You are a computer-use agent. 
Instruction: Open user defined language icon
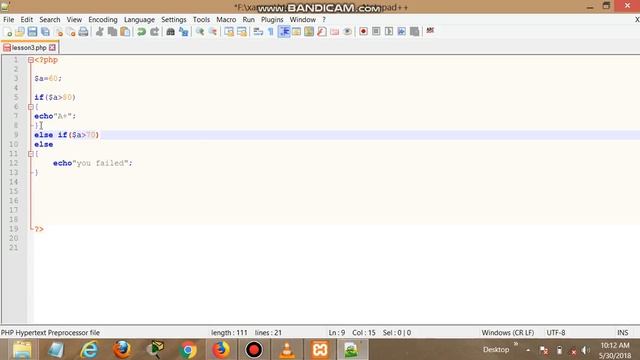pyautogui.click(x=296, y=32)
